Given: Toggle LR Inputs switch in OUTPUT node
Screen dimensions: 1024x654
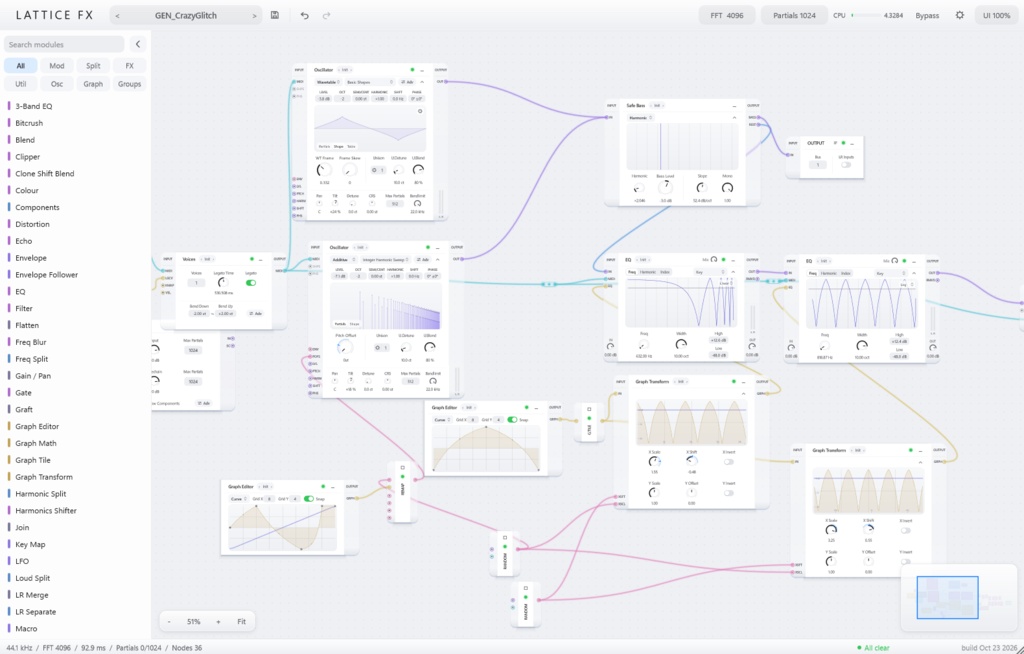Looking at the screenshot, I should pos(846,165).
